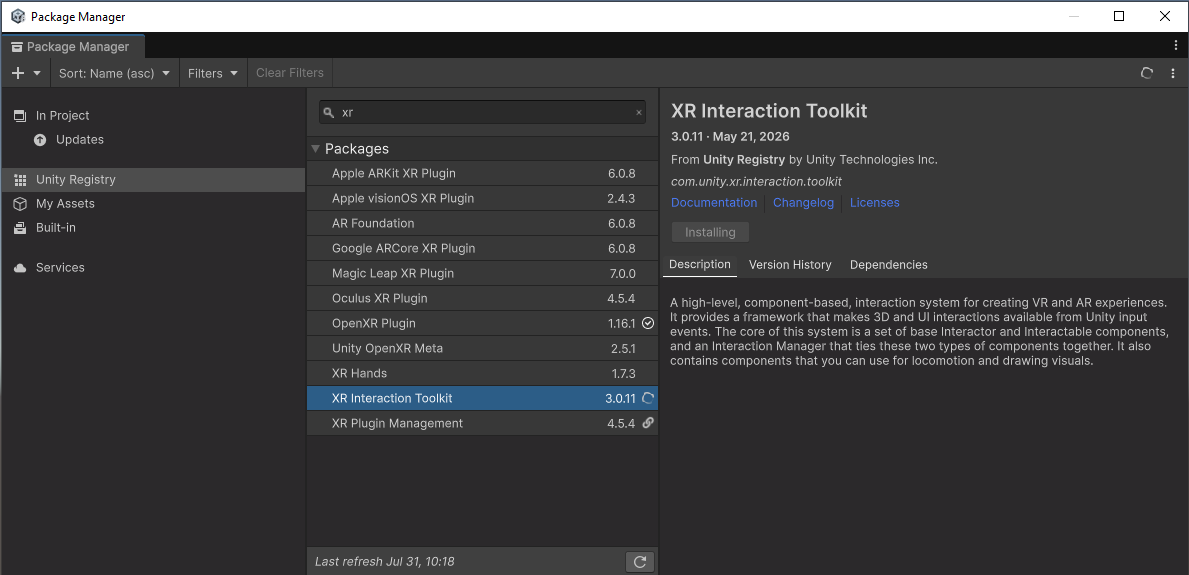
Task: Click the My Assets cube icon
Action: click(x=20, y=204)
